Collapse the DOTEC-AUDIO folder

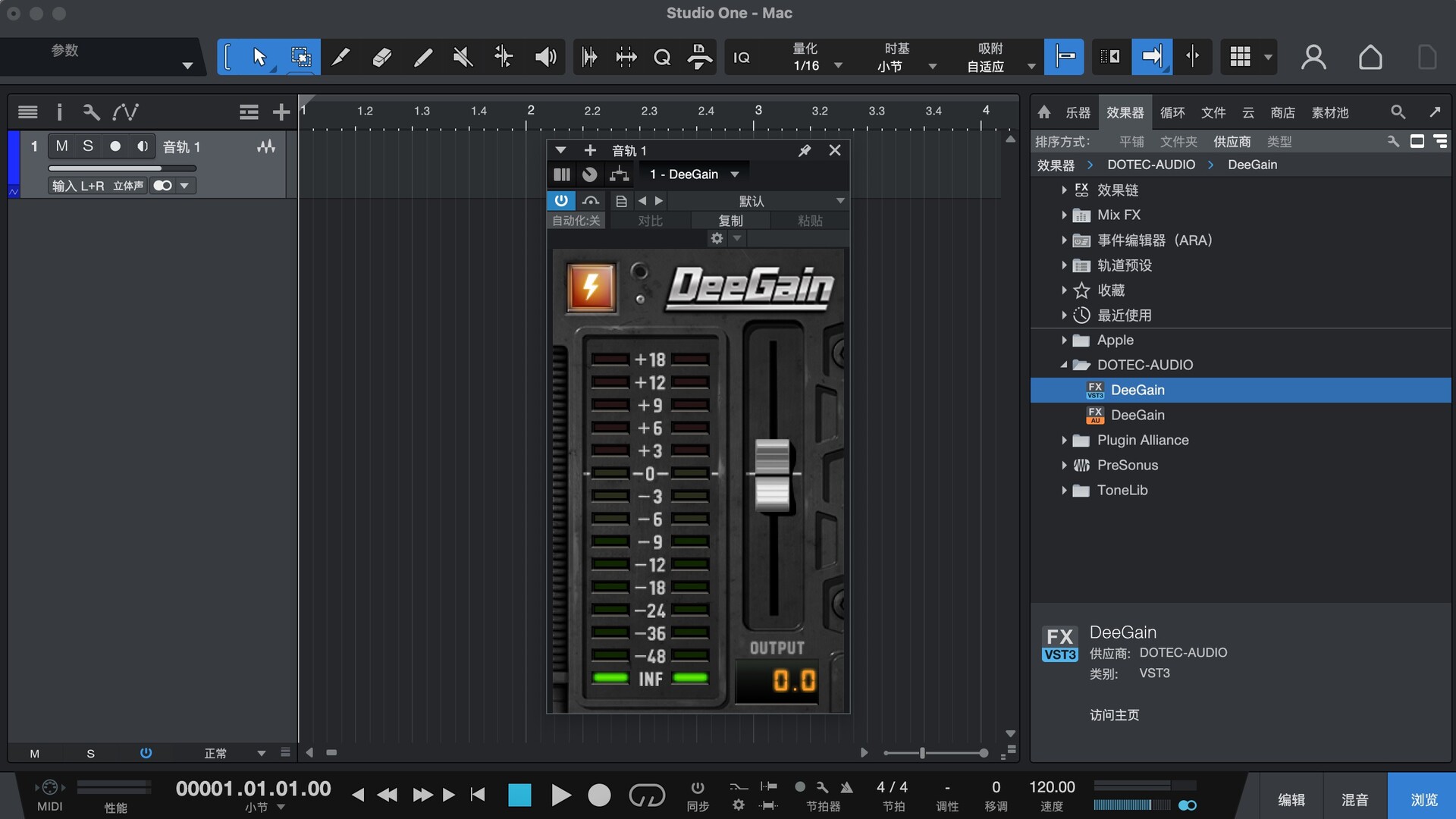coord(1064,365)
